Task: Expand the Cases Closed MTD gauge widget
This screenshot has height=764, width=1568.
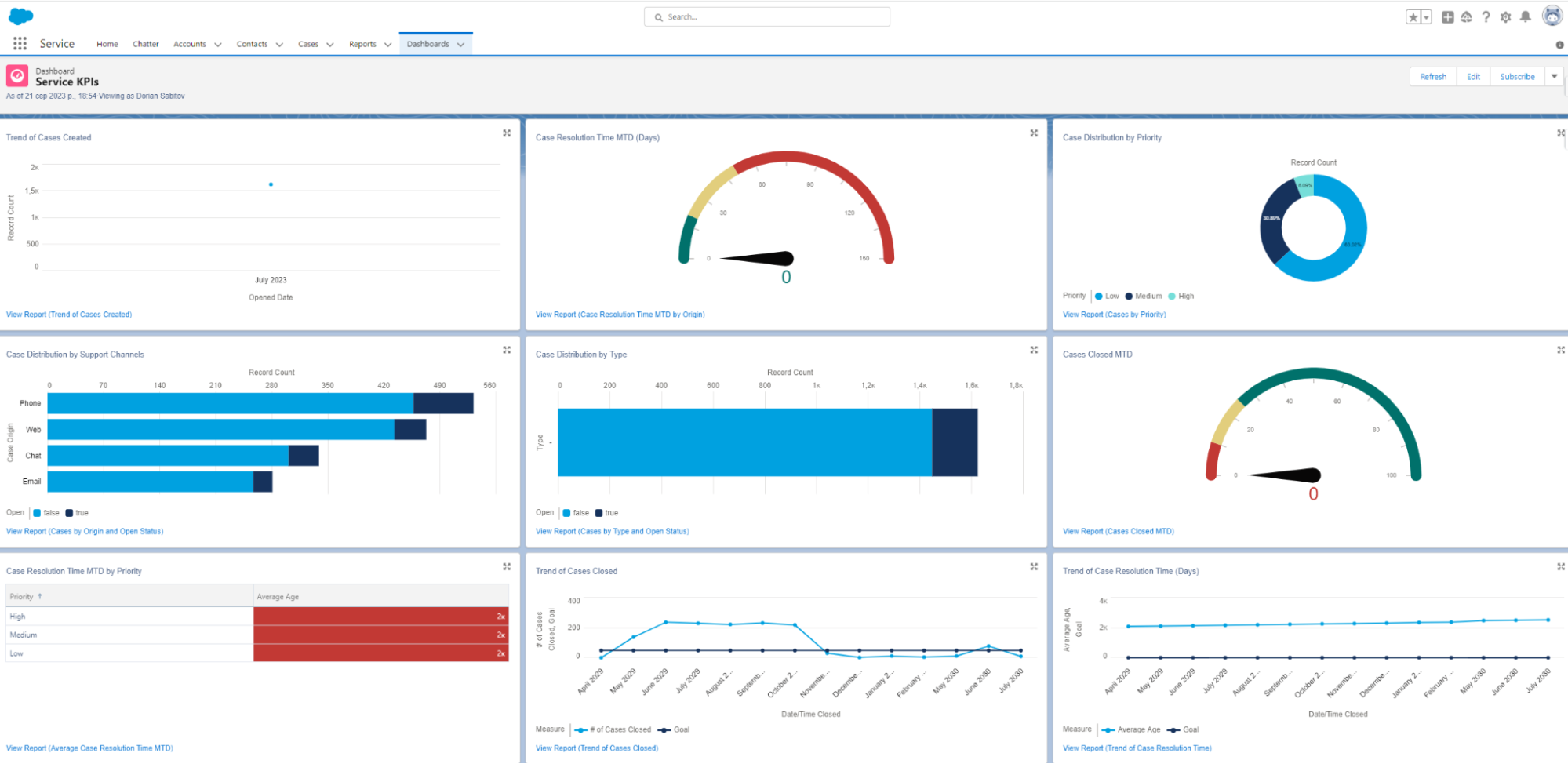Action: tap(1560, 351)
